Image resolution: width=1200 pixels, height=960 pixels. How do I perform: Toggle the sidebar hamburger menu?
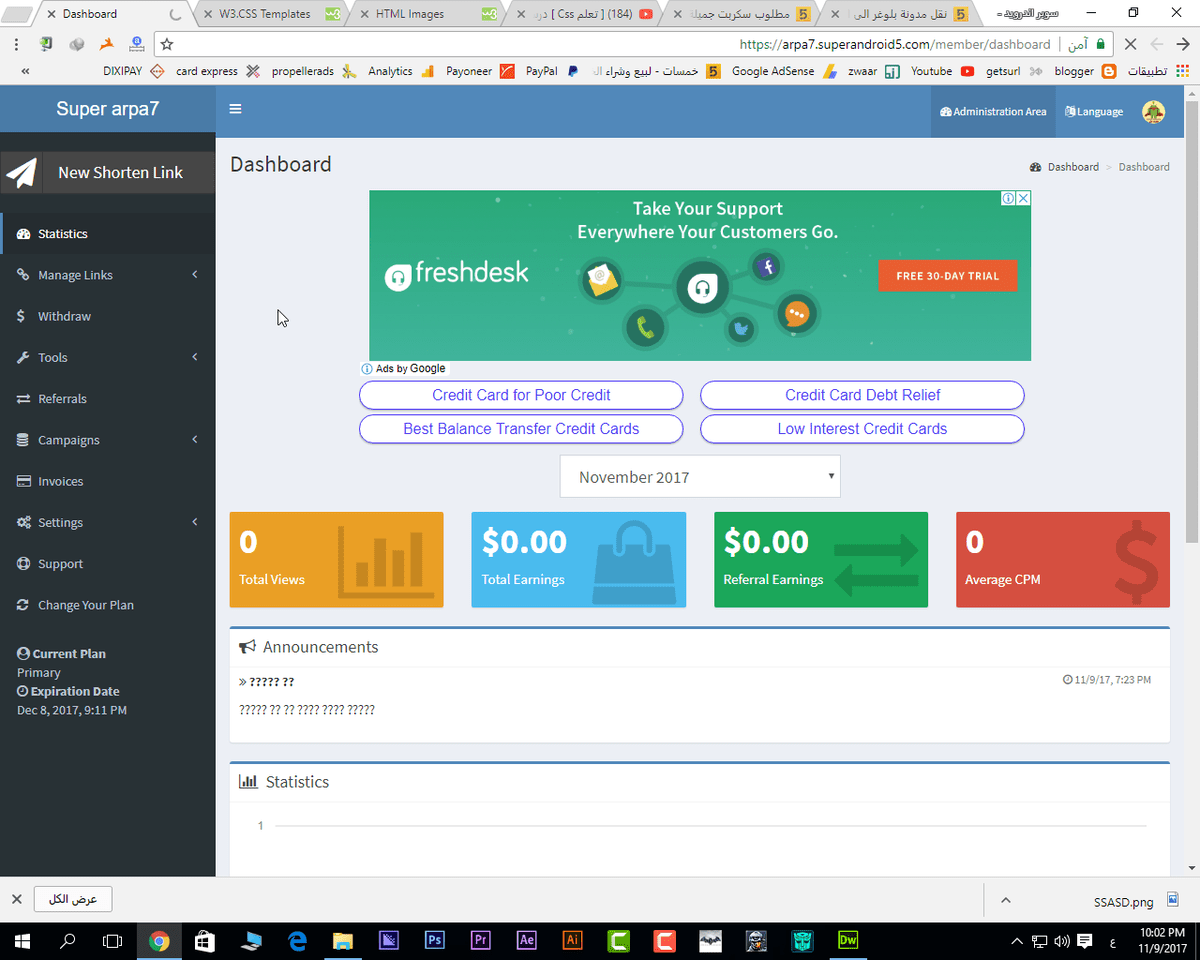[235, 109]
